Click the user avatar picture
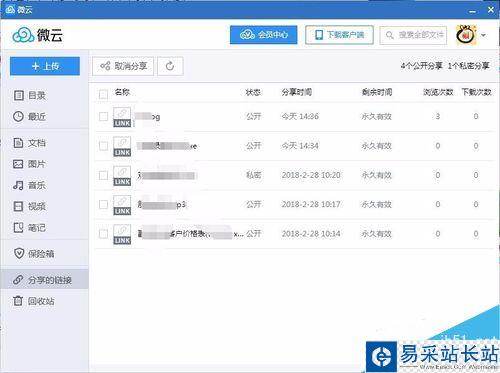This screenshot has height=373, width=500. tap(466, 35)
